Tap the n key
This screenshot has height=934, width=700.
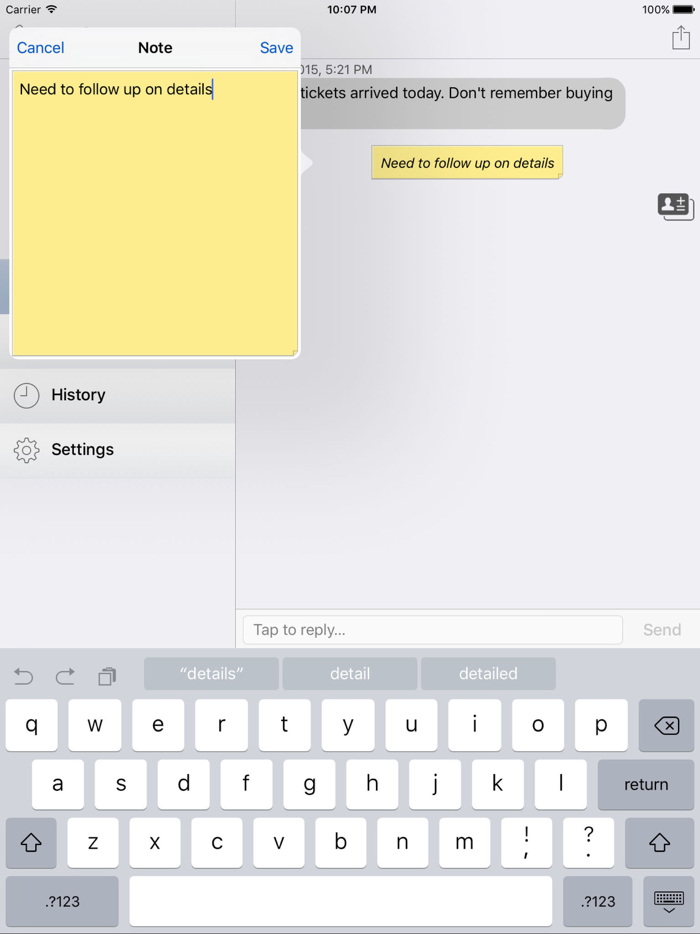click(x=403, y=842)
